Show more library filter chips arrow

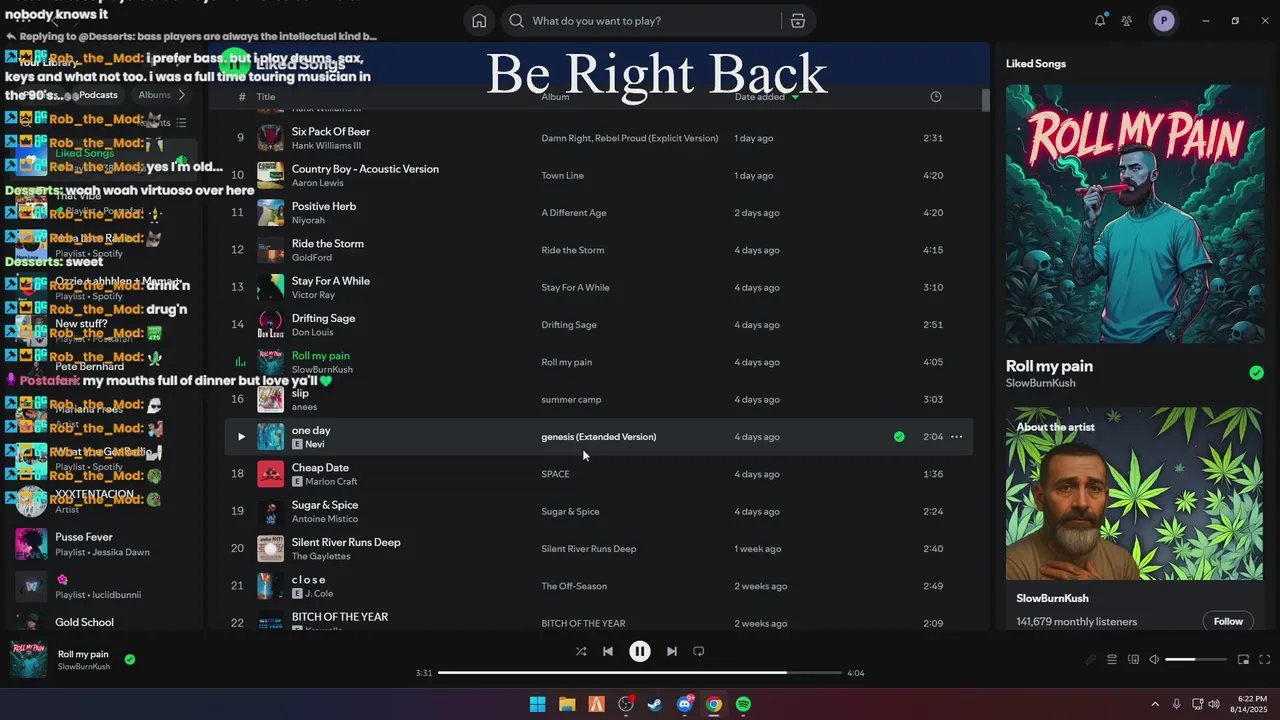[182, 95]
